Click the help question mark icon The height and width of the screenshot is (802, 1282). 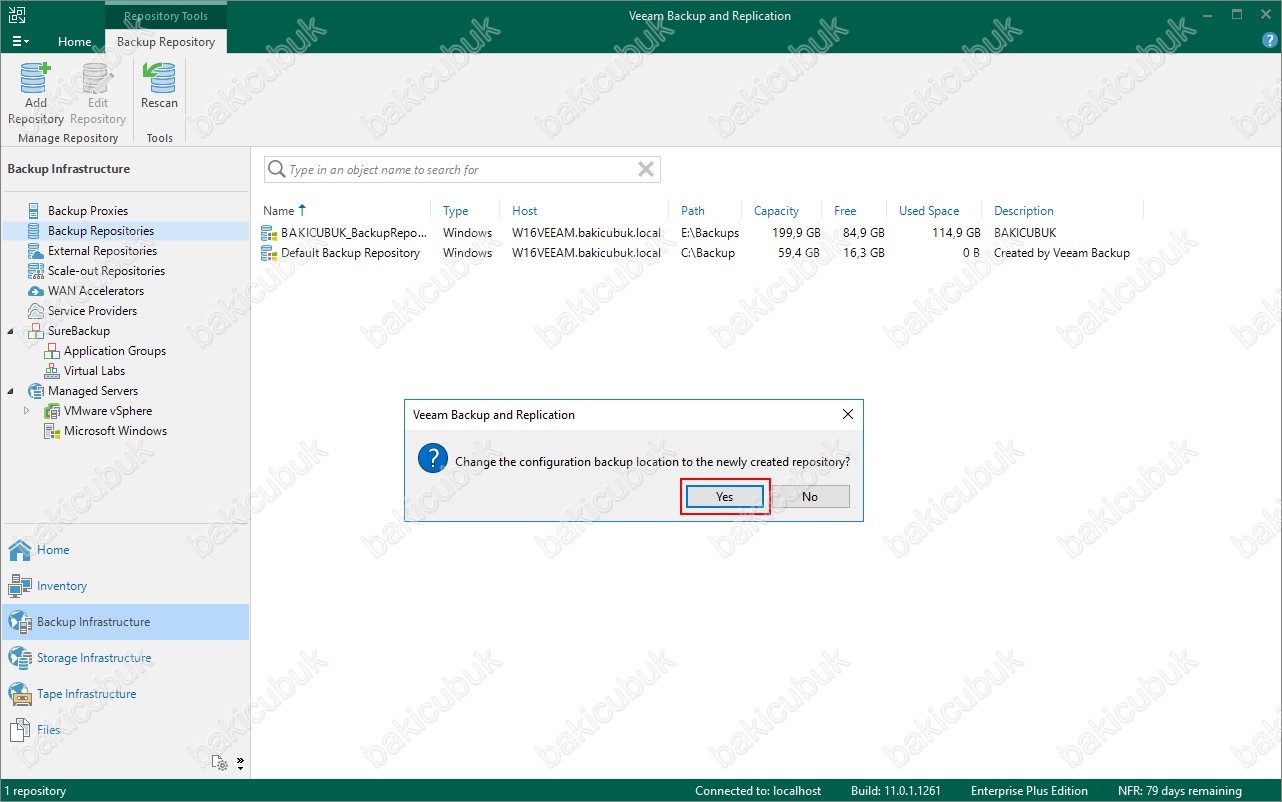click(x=1269, y=41)
